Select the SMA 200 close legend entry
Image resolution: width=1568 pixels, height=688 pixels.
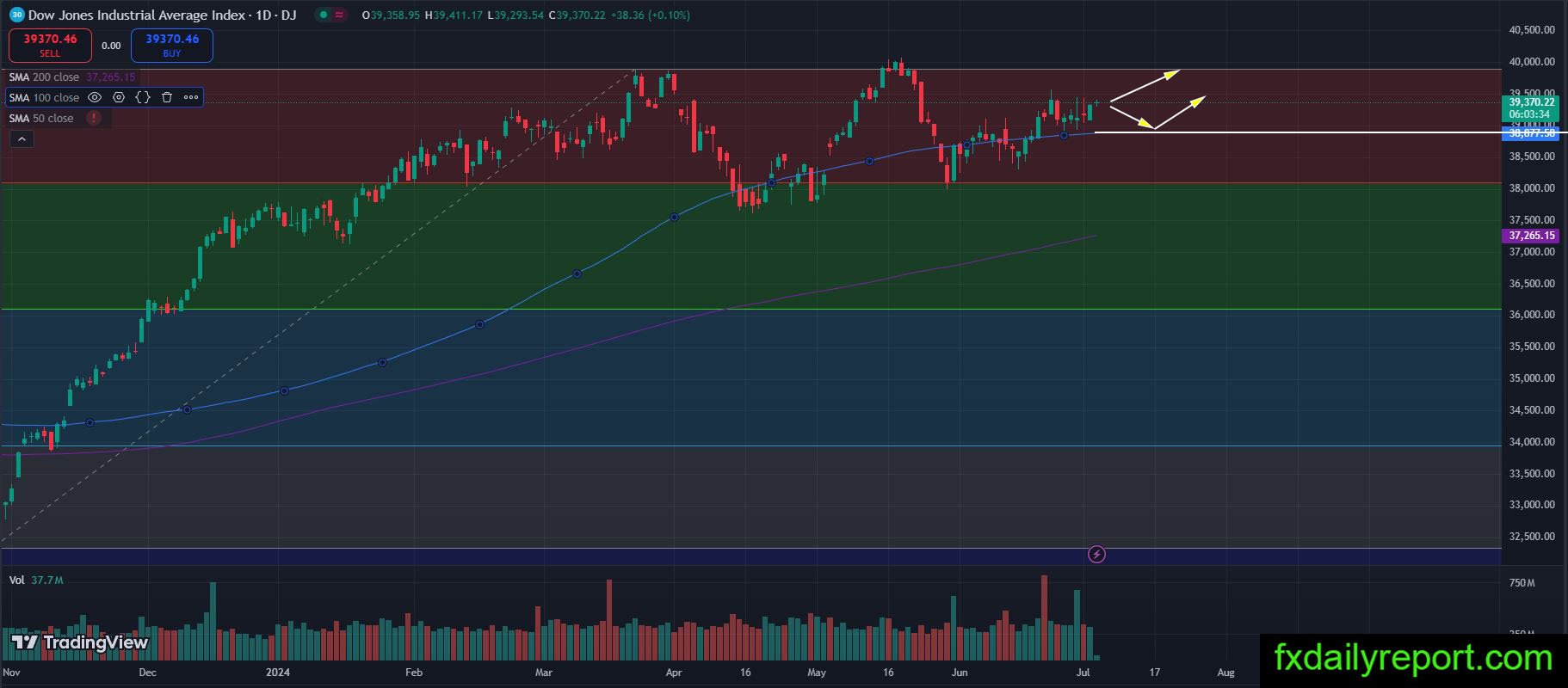pos(44,77)
